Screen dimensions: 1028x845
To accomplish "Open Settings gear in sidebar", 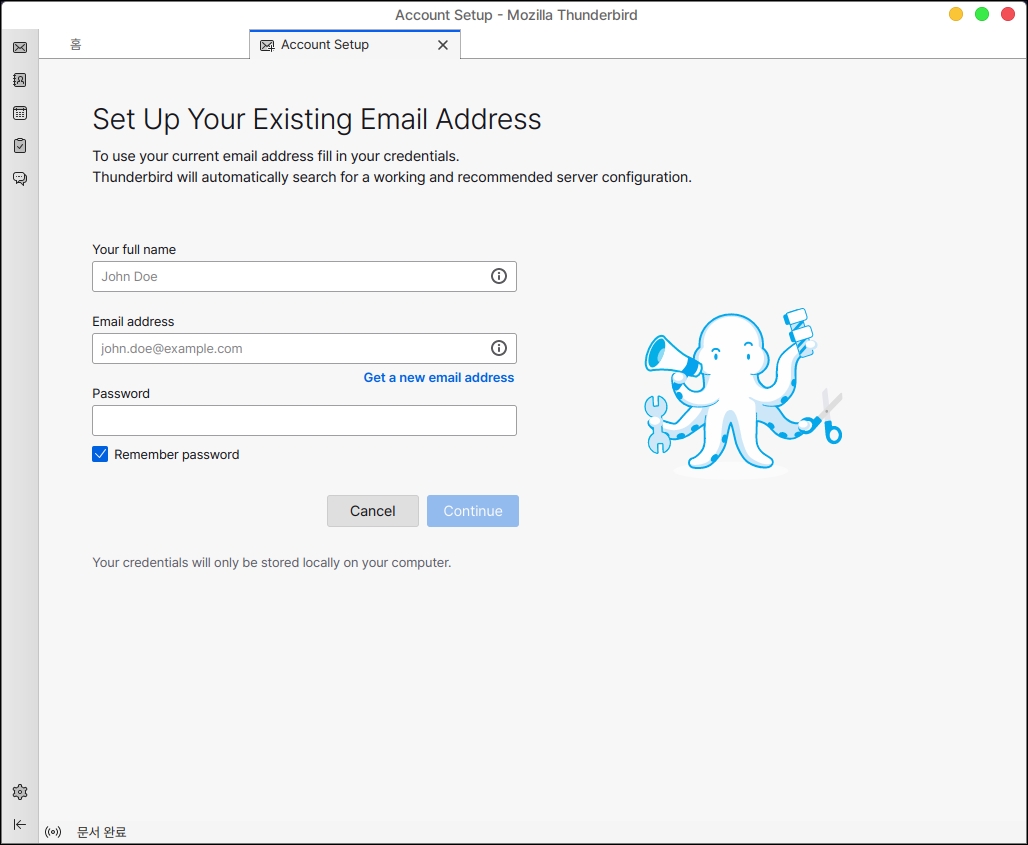I will (20, 792).
